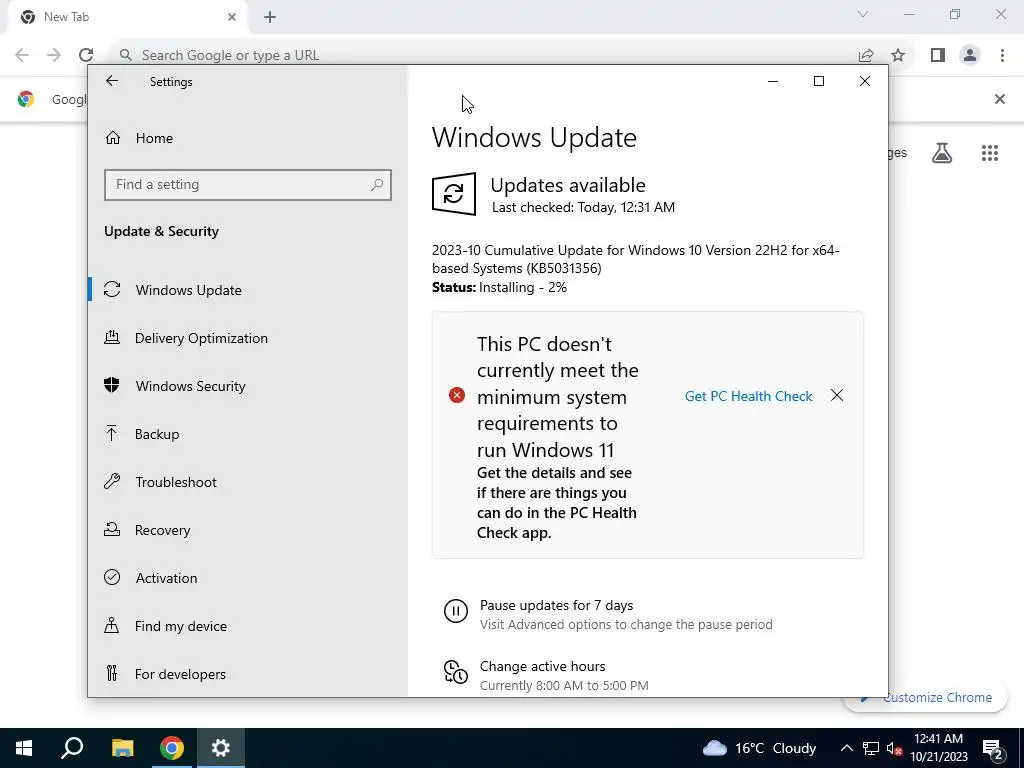
Task: Click the KB5031356 cumulative update description
Action: click(x=635, y=259)
